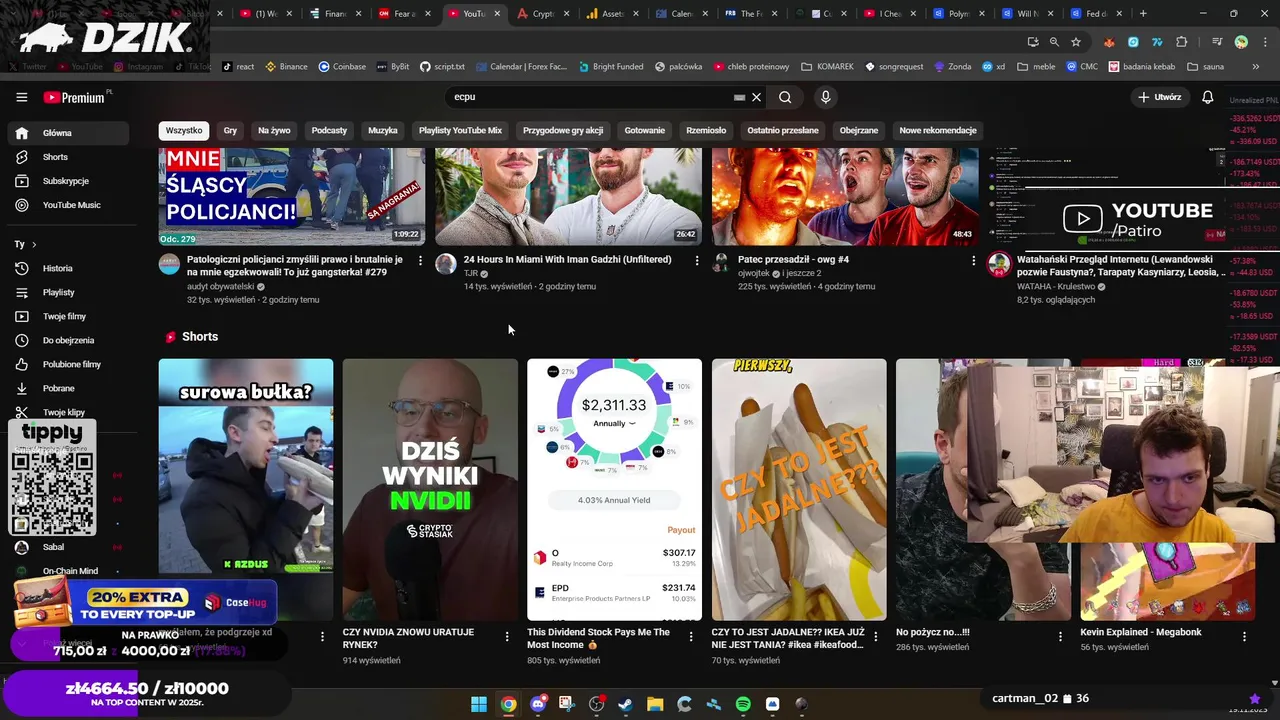Go to Główna in sidebar
The width and height of the screenshot is (1280, 720).
pyautogui.click(x=66, y=133)
